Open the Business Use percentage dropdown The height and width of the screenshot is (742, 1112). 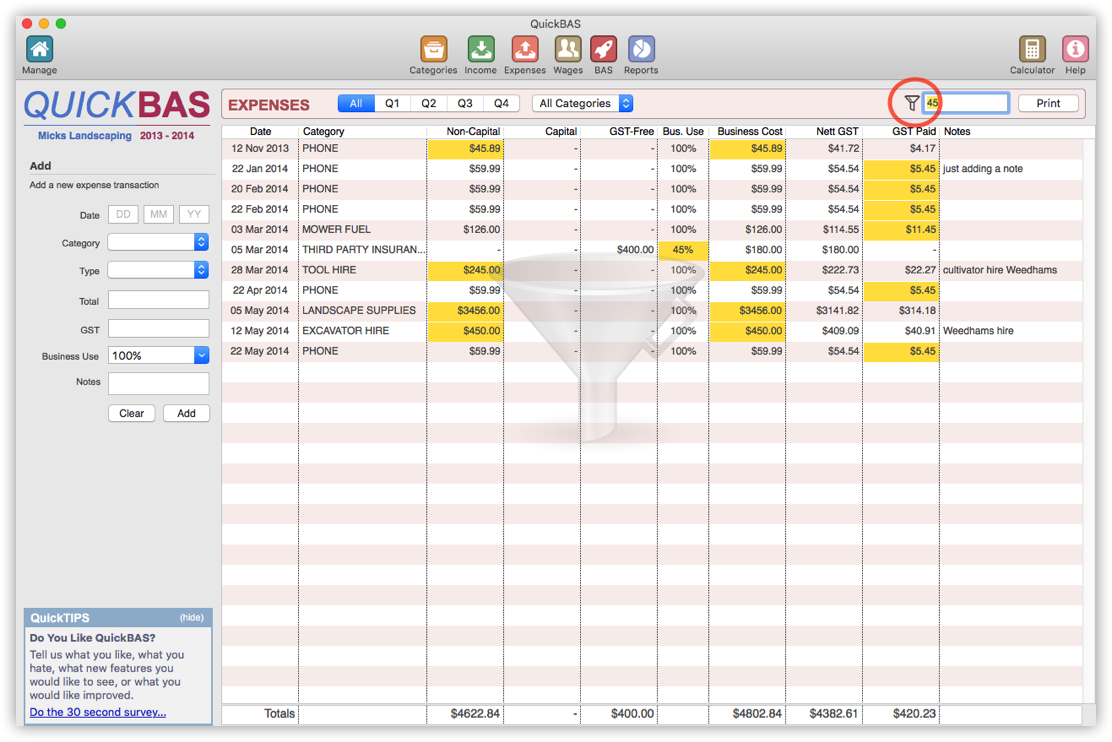coord(158,355)
